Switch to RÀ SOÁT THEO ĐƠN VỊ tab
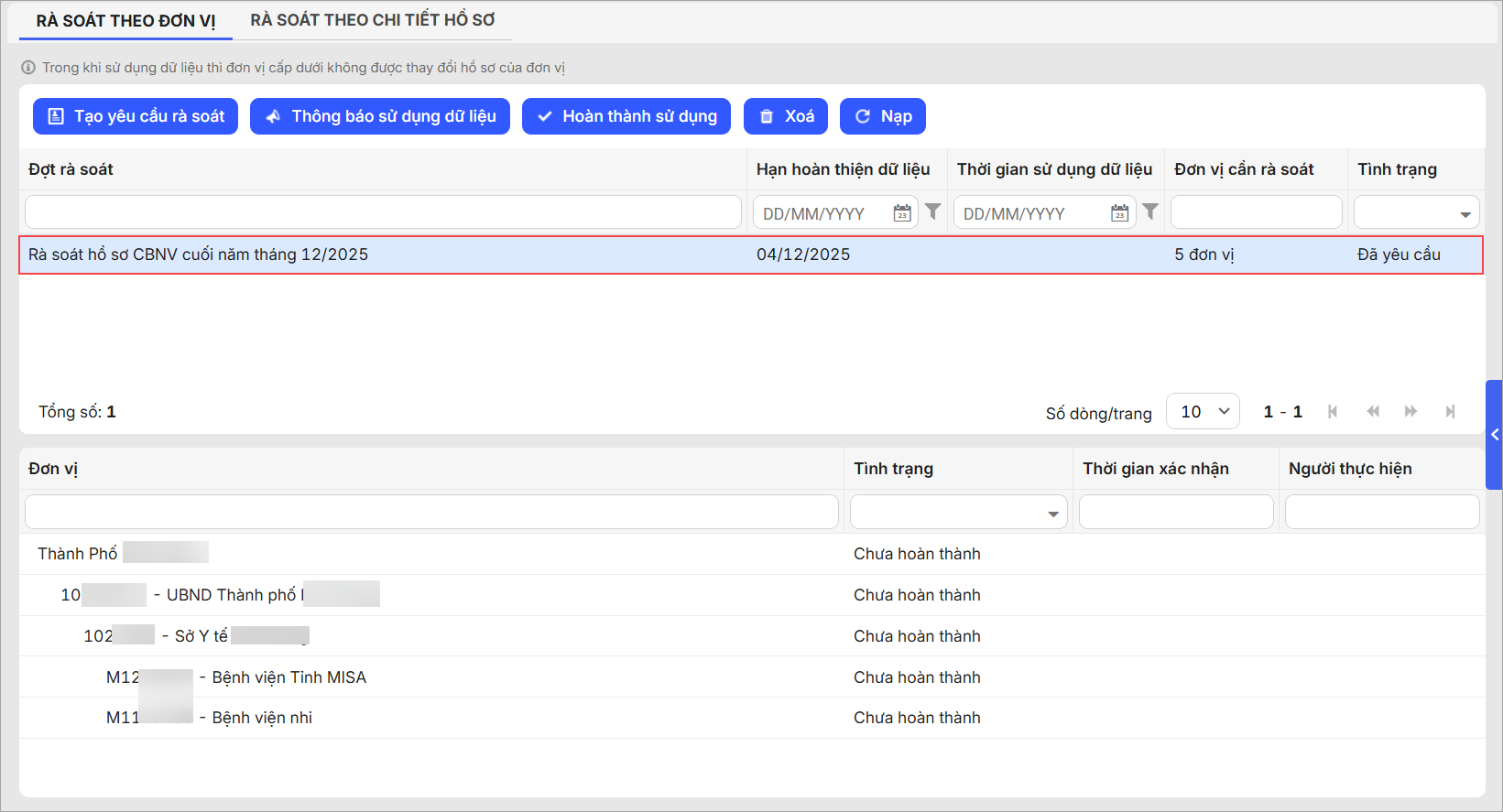 pos(125,20)
